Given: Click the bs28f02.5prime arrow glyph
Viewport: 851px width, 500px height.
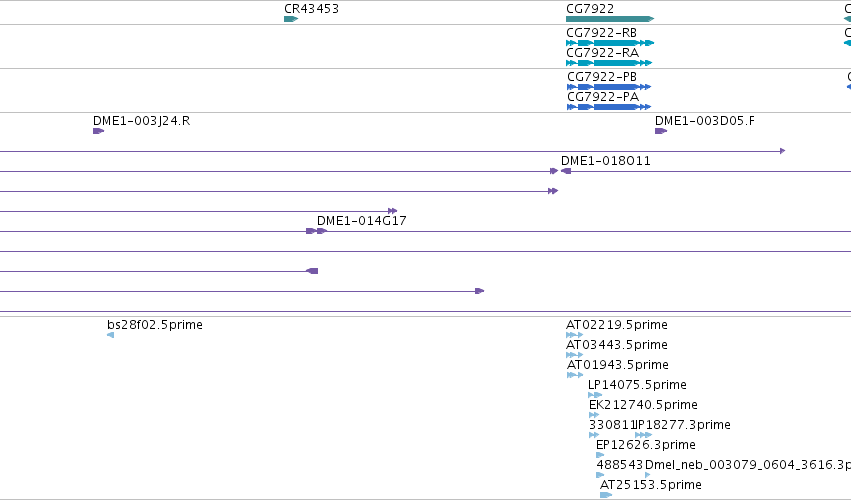Looking at the screenshot, I should [111, 335].
